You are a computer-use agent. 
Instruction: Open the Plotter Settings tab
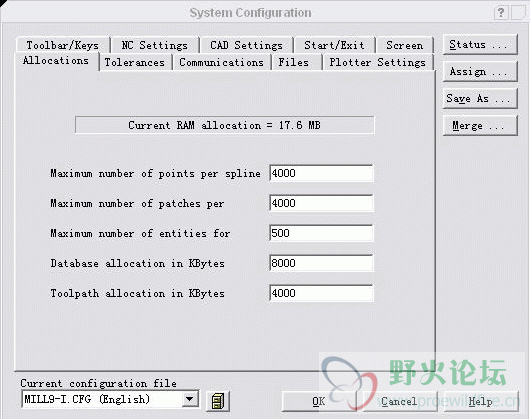(x=378, y=63)
